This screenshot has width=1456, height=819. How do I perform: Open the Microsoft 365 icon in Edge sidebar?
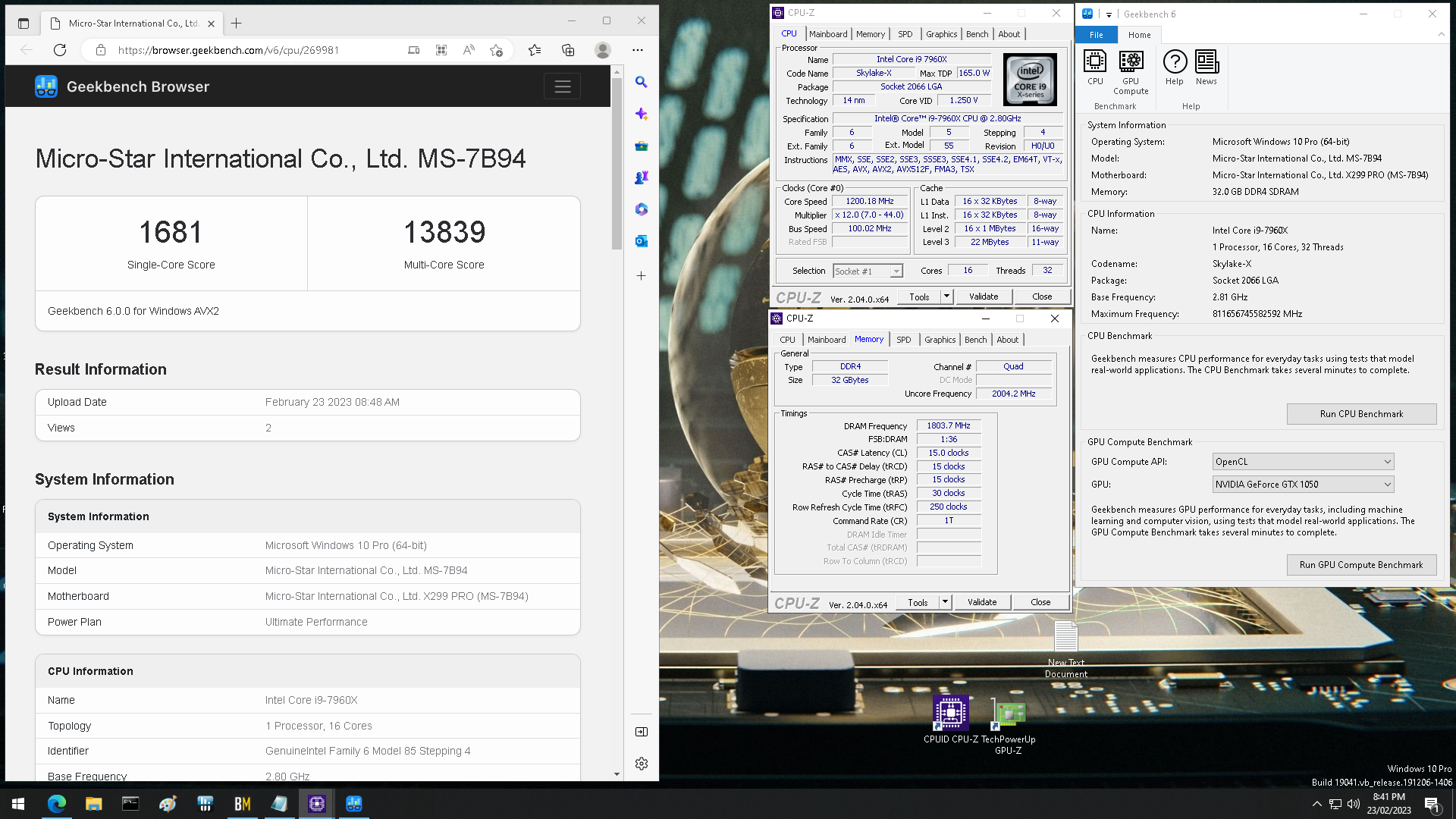[x=642, y=209]
